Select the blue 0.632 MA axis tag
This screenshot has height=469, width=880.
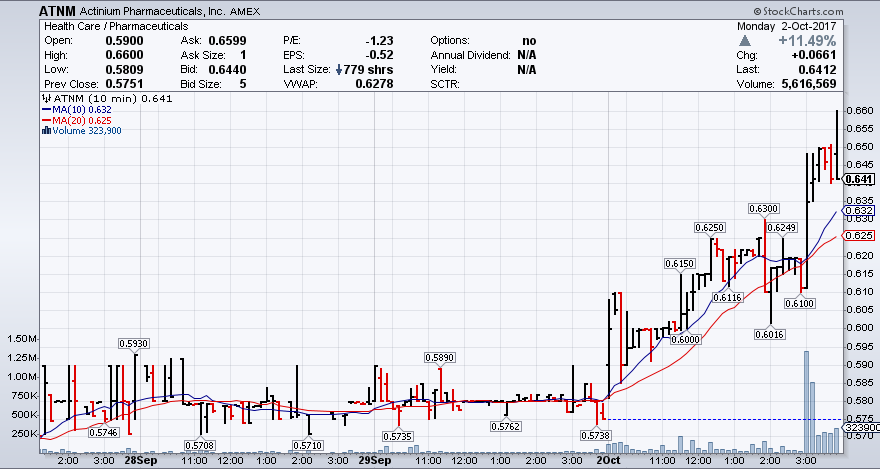[x=860, y=211]
